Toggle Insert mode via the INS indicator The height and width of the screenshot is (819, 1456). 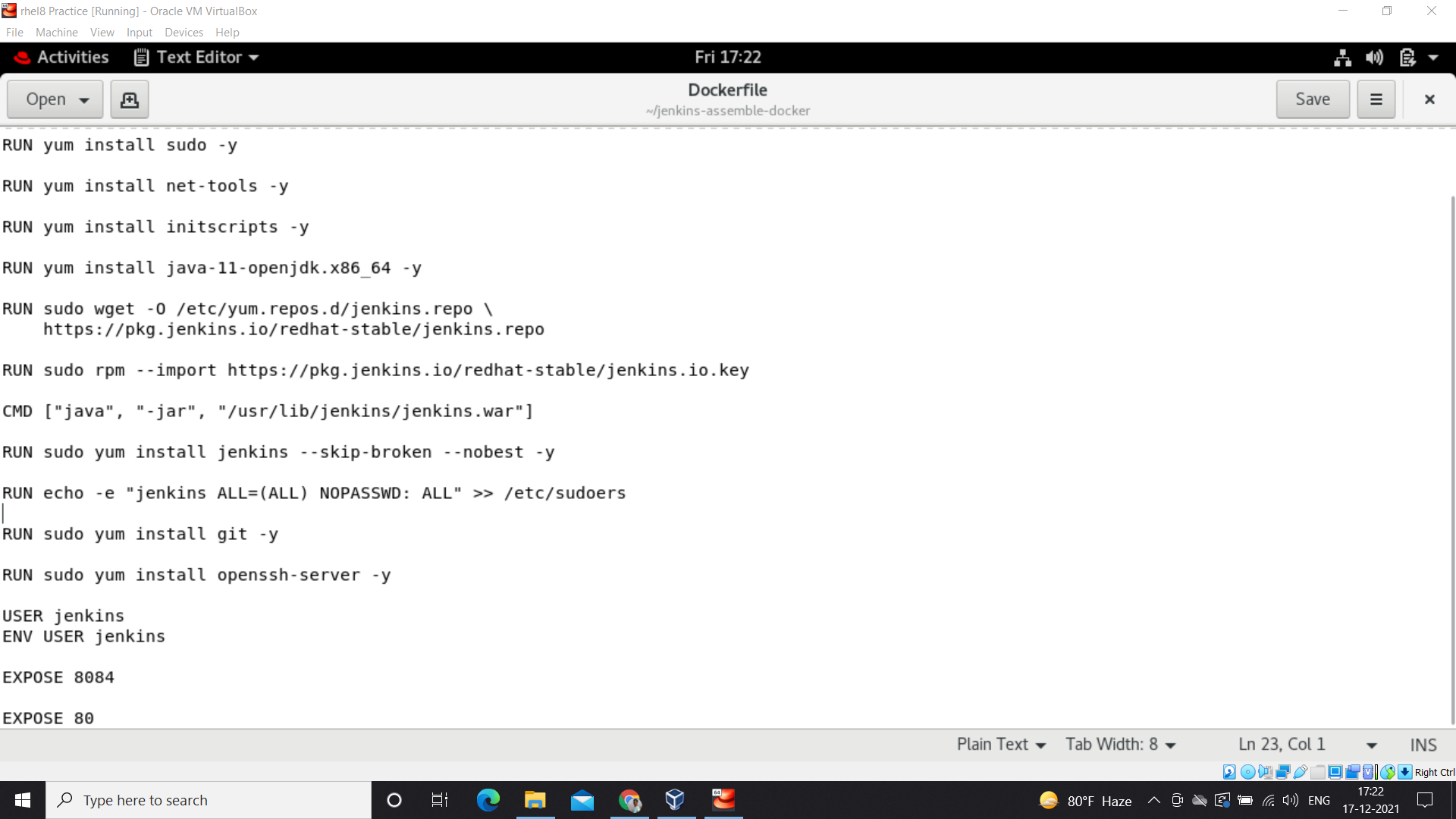1423,745
